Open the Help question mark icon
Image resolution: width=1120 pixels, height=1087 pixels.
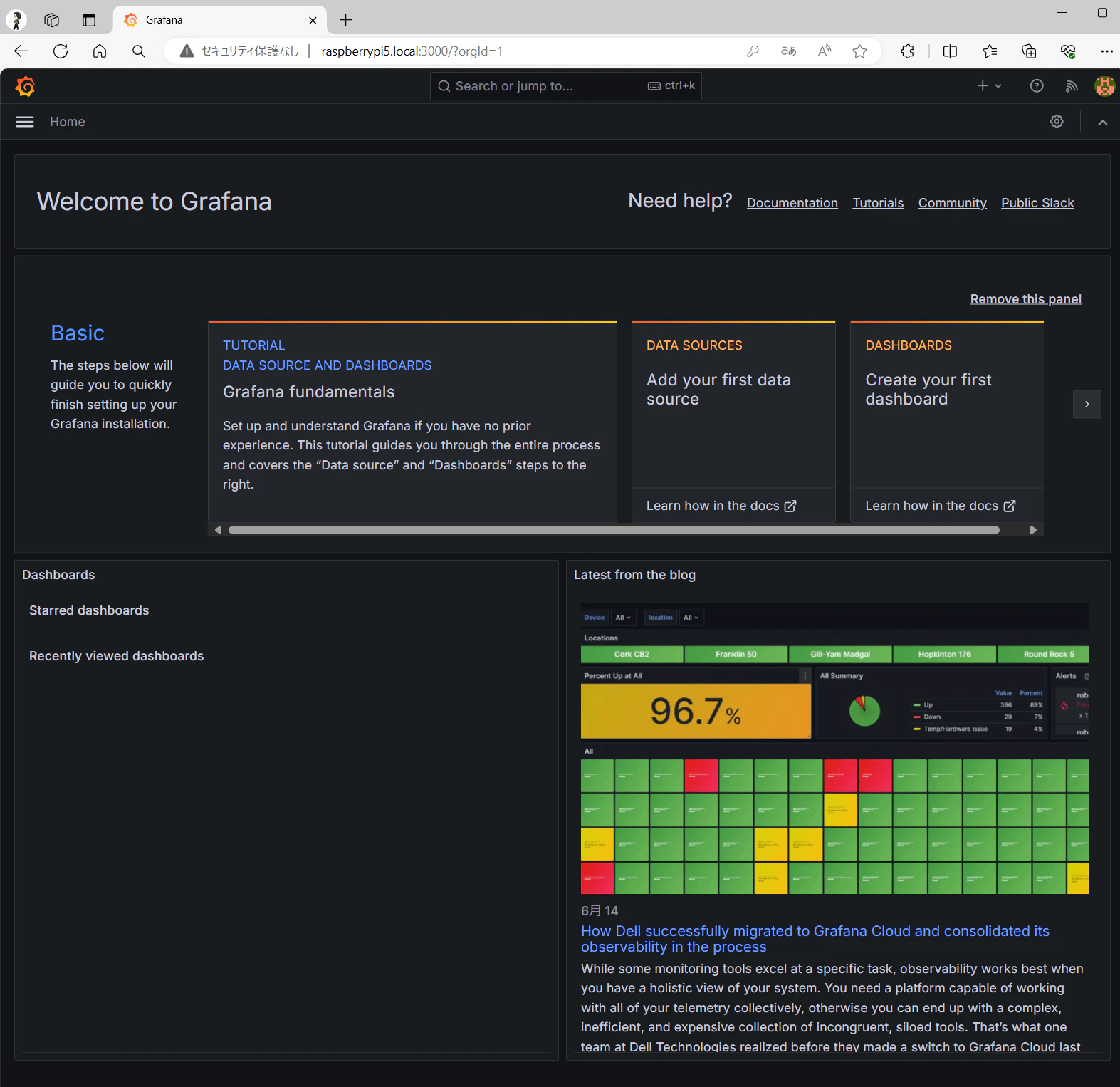[1037, 86]
